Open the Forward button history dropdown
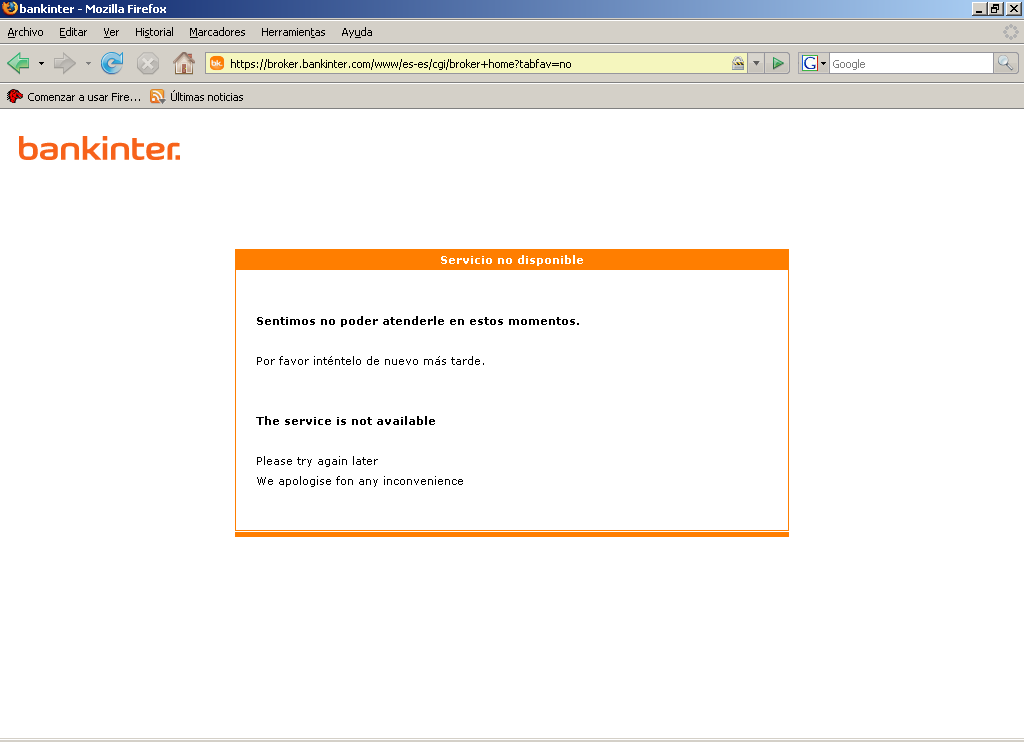This screenshot has height=742, width=1024. [86, 63]
